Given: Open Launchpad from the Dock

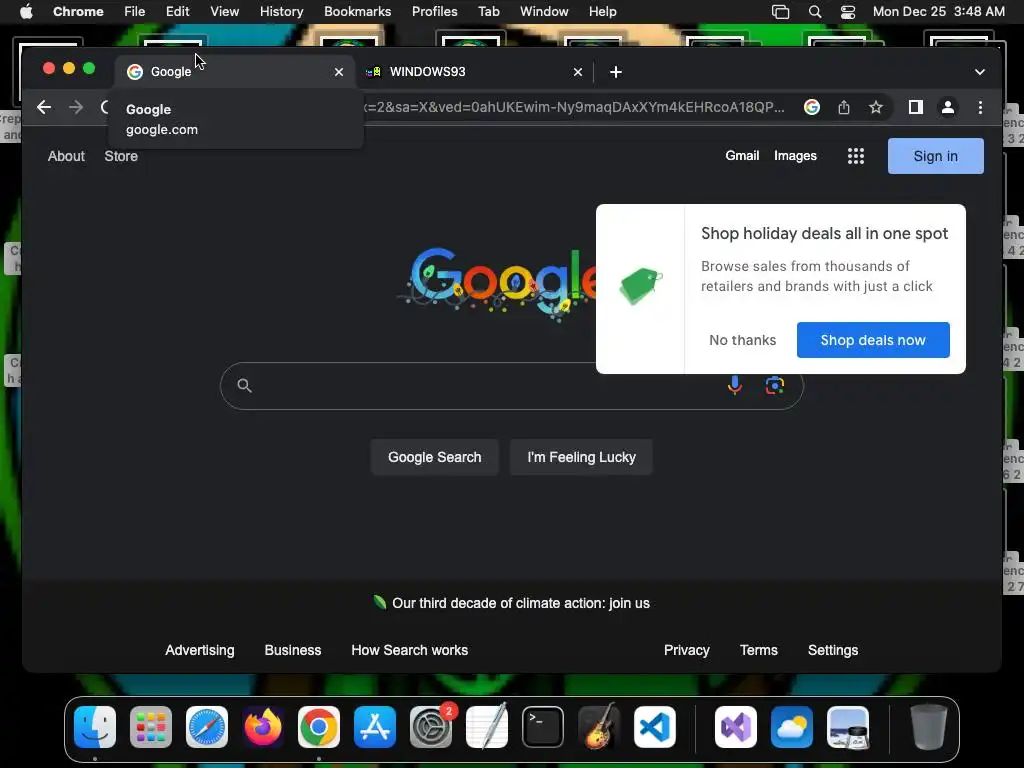Looking at the screenshot, I should point(151,727).
